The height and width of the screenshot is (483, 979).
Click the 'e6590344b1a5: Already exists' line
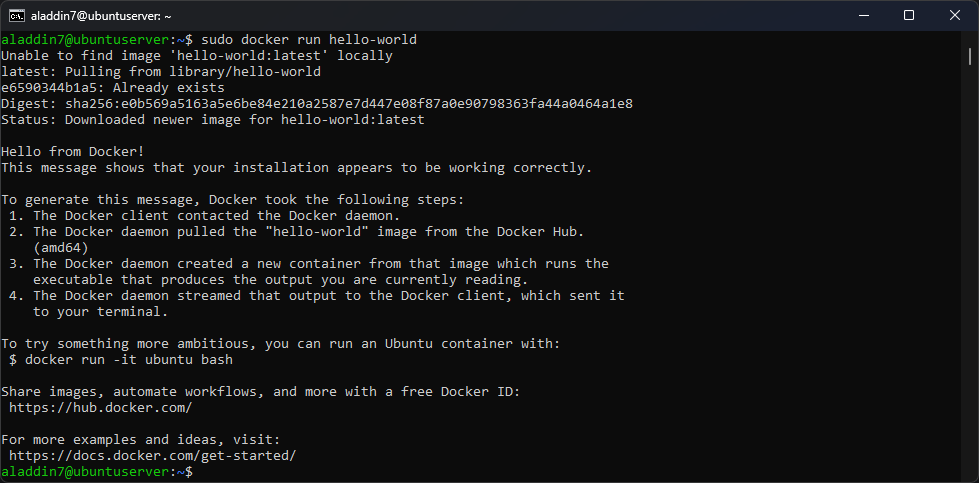pyautogui.click(x=113, y=88)
